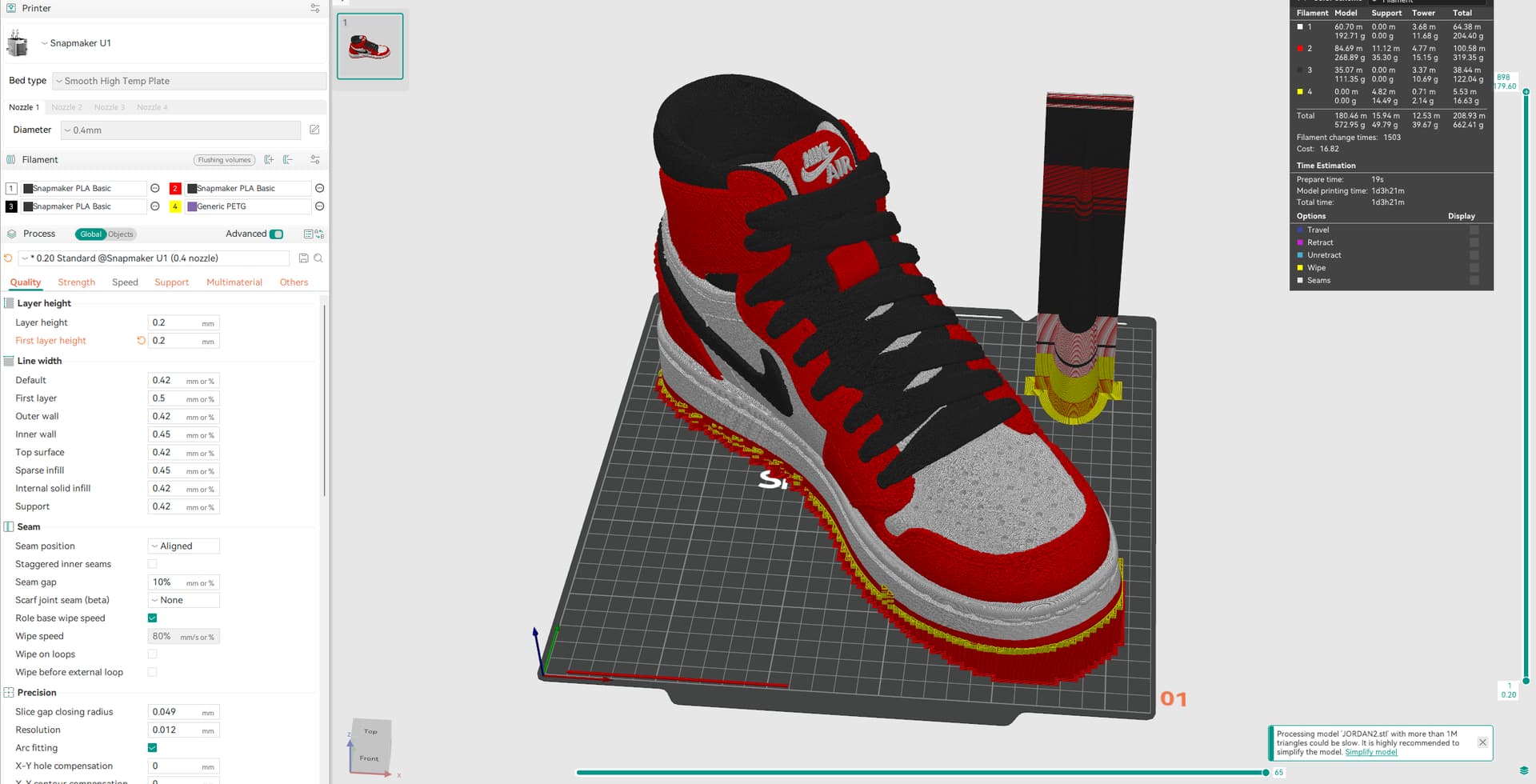This screenshot has width=1536, height=784.
Task: Click filament 2 red color swatch
Action: tap(175, 188)
